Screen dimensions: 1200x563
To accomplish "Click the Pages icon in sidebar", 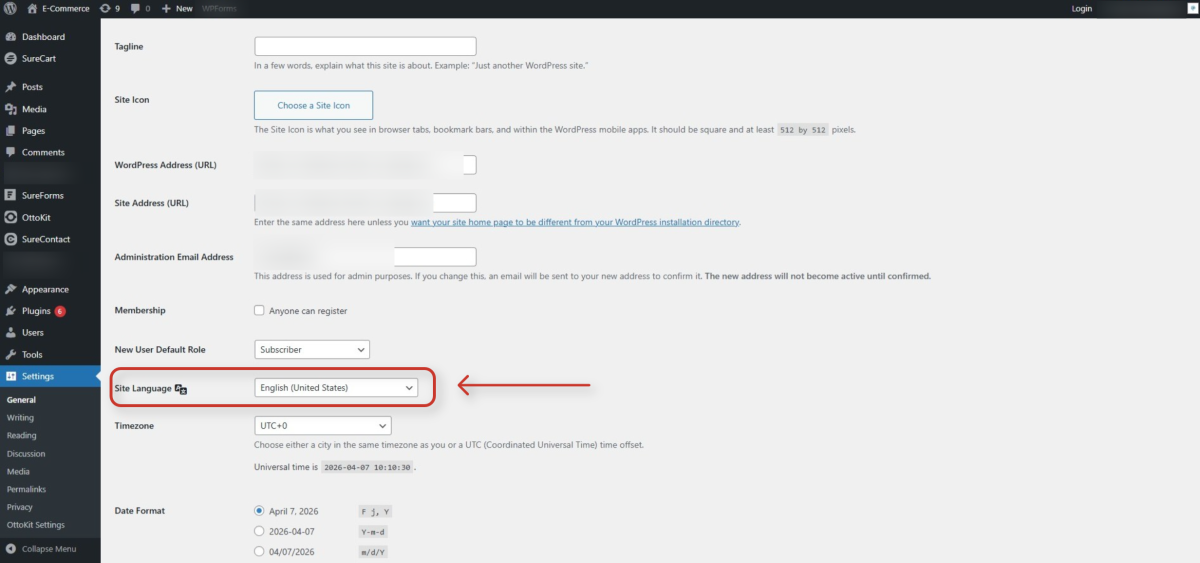I will (x=10, y=131).
